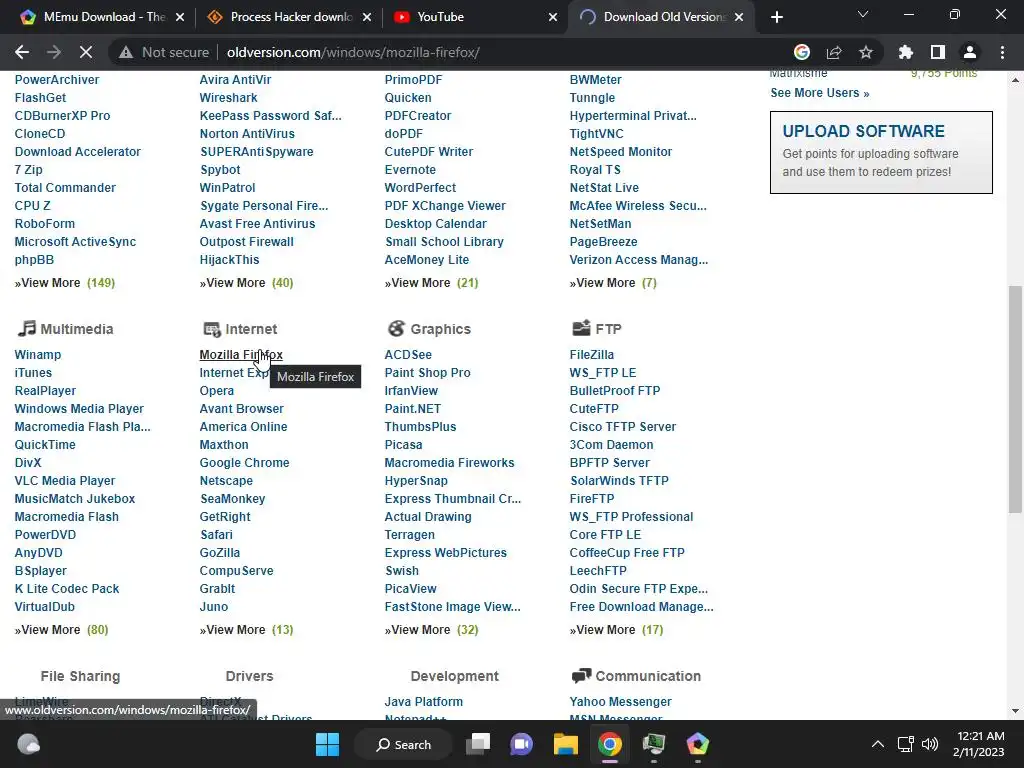Switch to the Process Hacker download tab

(291, 17)
